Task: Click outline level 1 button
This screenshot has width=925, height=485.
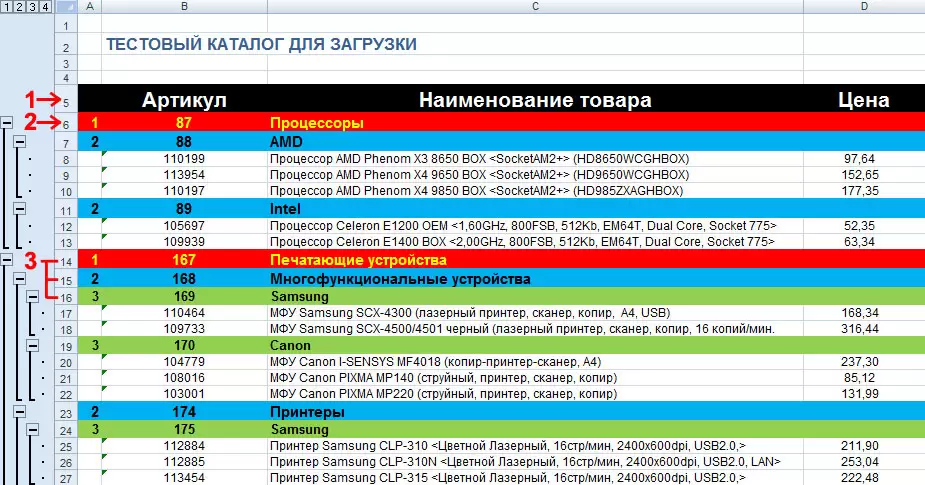Action: [x=7, y=8]
